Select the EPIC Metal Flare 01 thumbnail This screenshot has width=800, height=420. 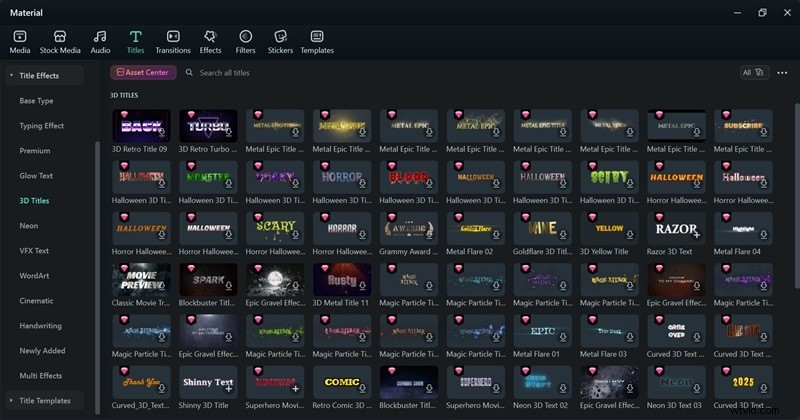coord(542,331)
